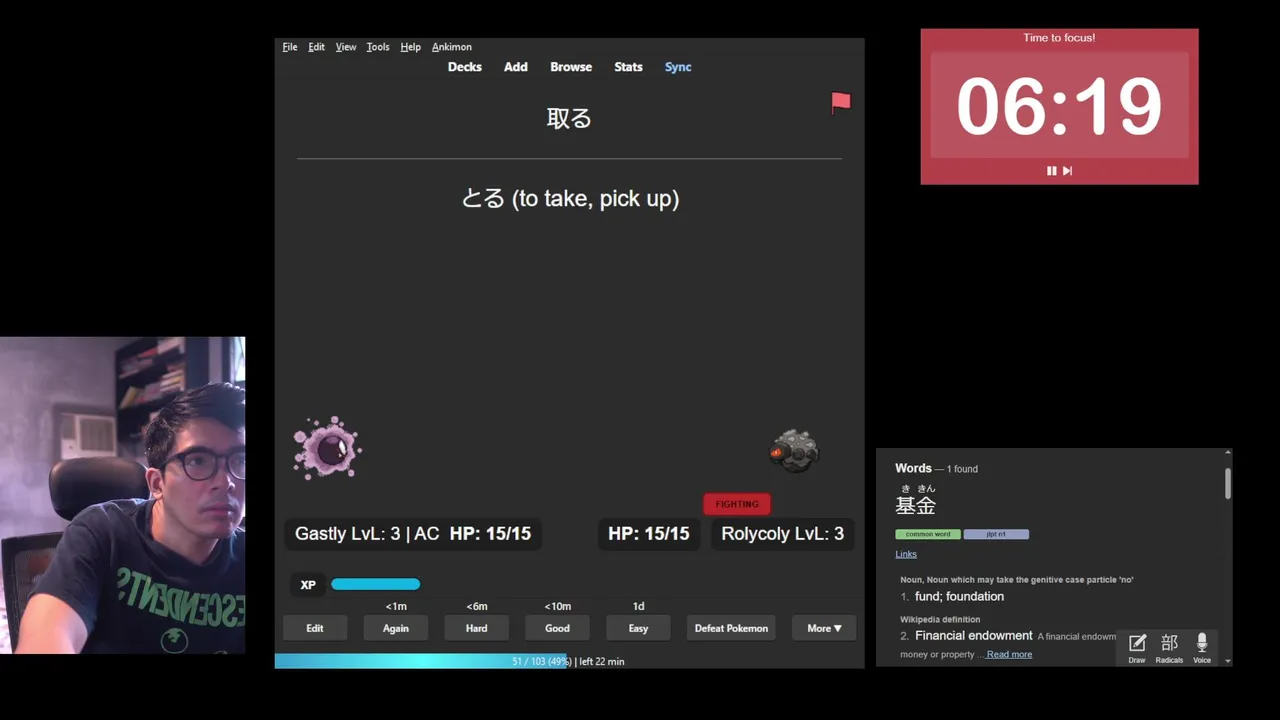Click the Rolycoly HP: 15/15 label
1280x720 pixels.
(x=649, y=533)
